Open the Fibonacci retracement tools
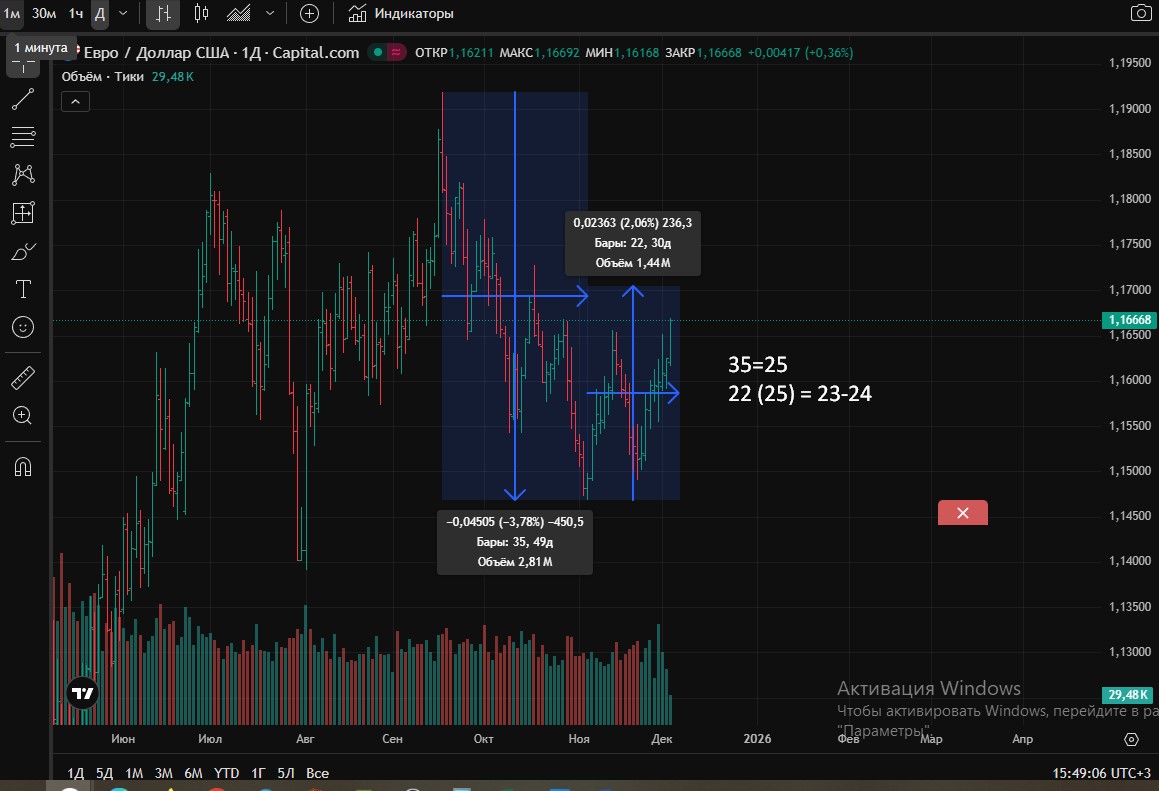The width and height of the screenshot is (1159, 791). (x=22, y=136)
